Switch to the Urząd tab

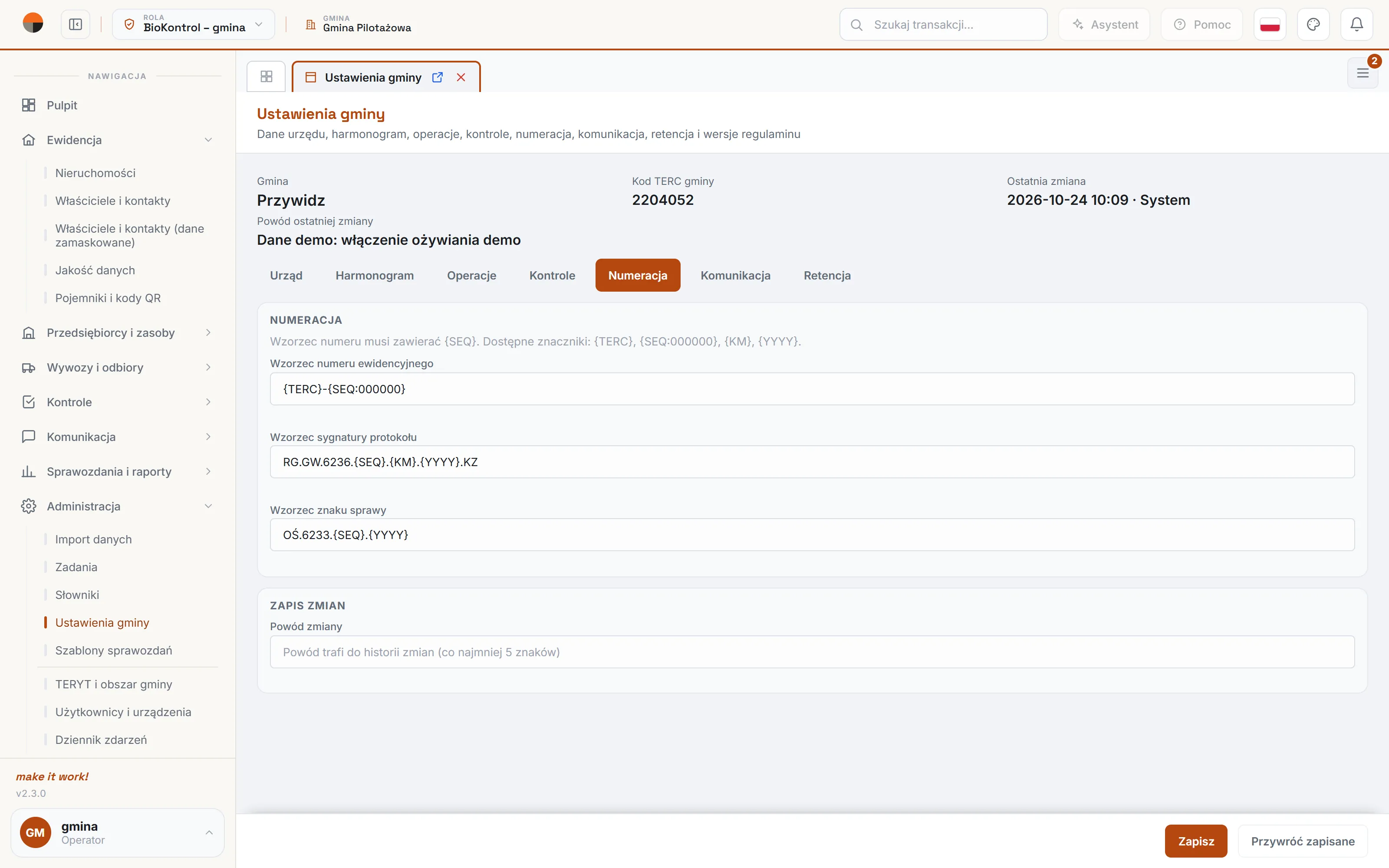[x=286, y=276]
